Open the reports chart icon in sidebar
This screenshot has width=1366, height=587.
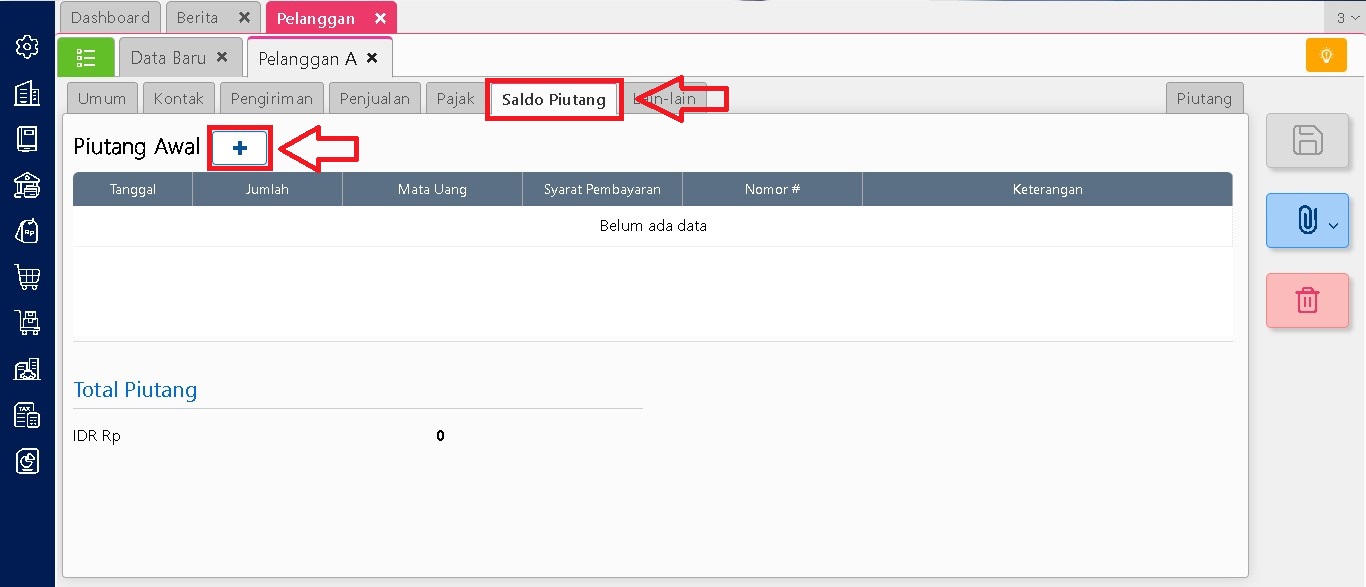tap(27, 461)
